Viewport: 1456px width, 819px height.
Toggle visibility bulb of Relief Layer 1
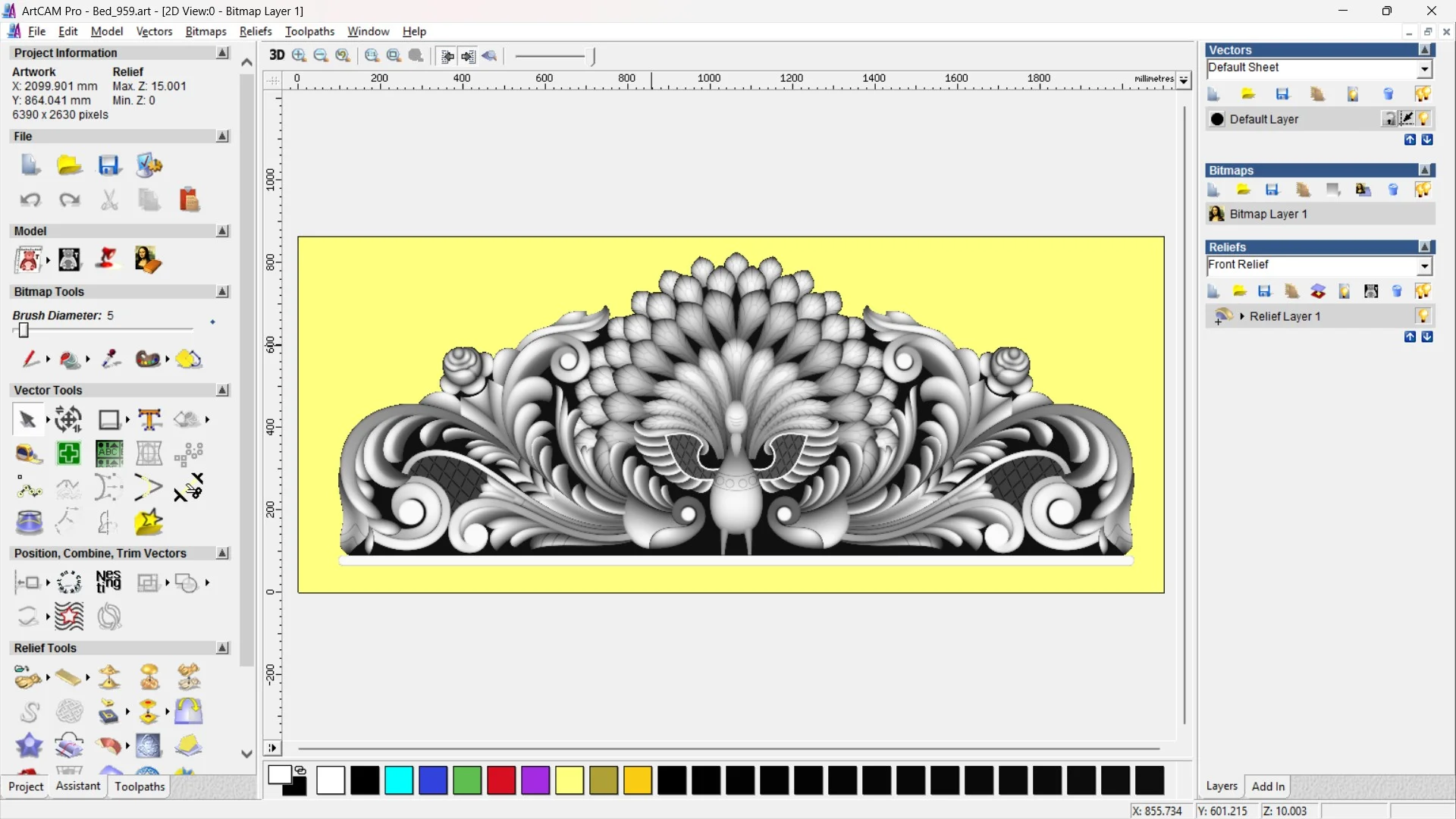(x=1423, y=316)
